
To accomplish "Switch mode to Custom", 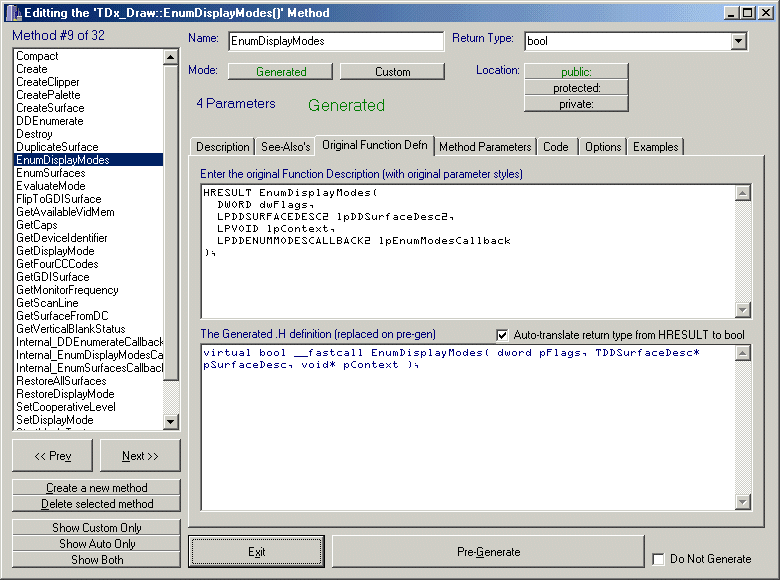I will 392,72.
